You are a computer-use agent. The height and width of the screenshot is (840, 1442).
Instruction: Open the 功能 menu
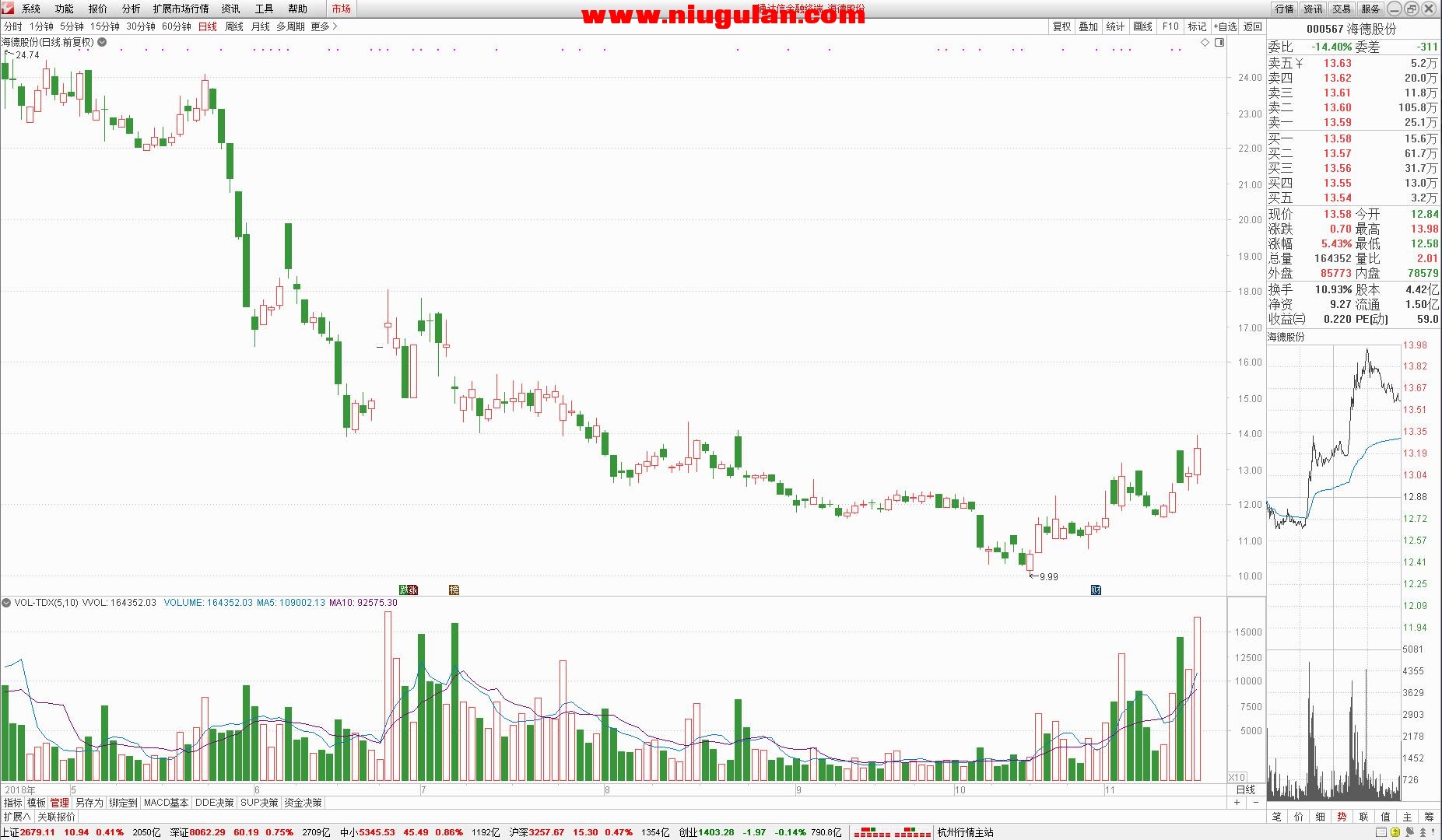point(65,9)
